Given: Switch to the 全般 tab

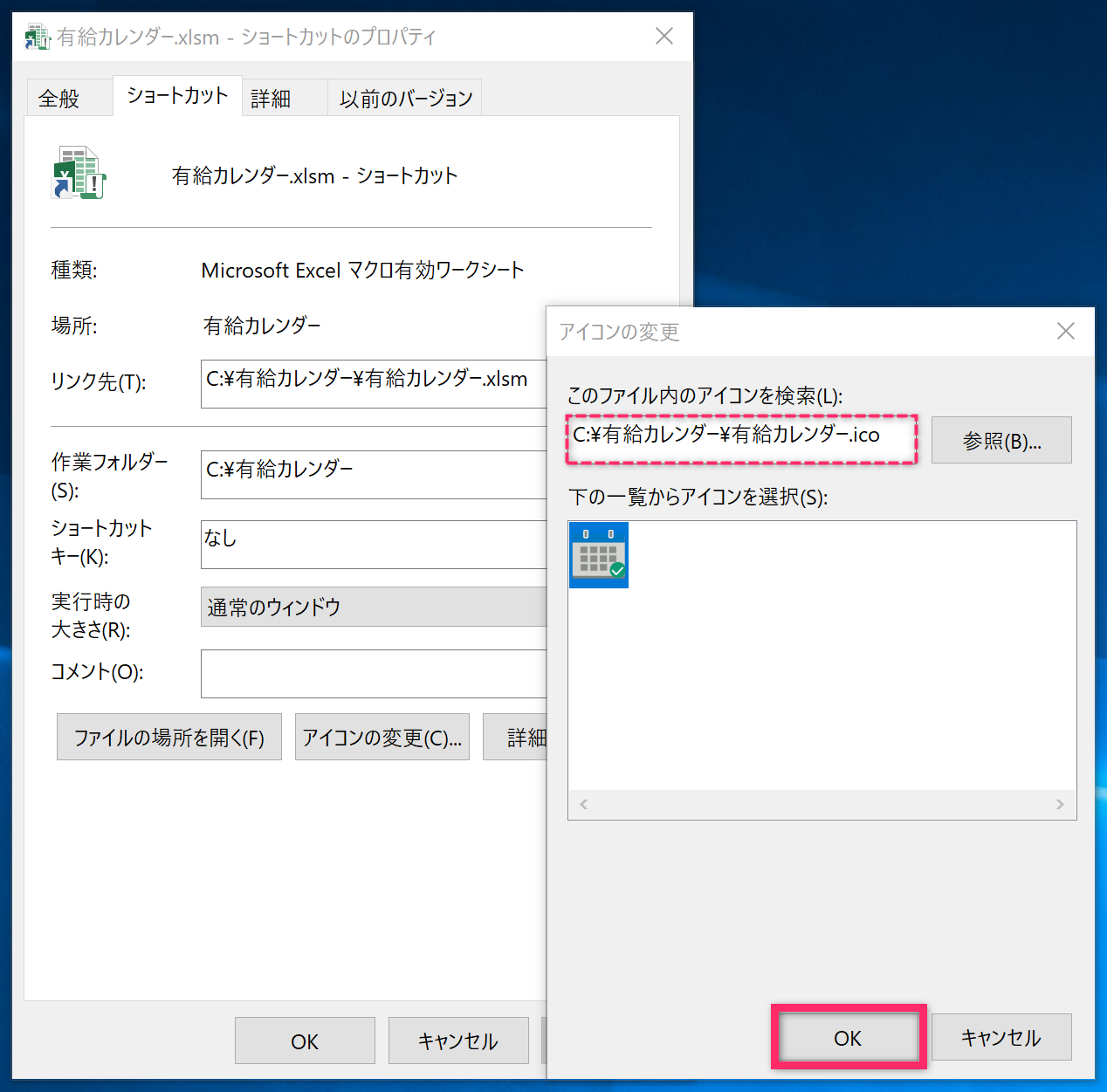Looking at the screenshot, I should coord(59,99).
